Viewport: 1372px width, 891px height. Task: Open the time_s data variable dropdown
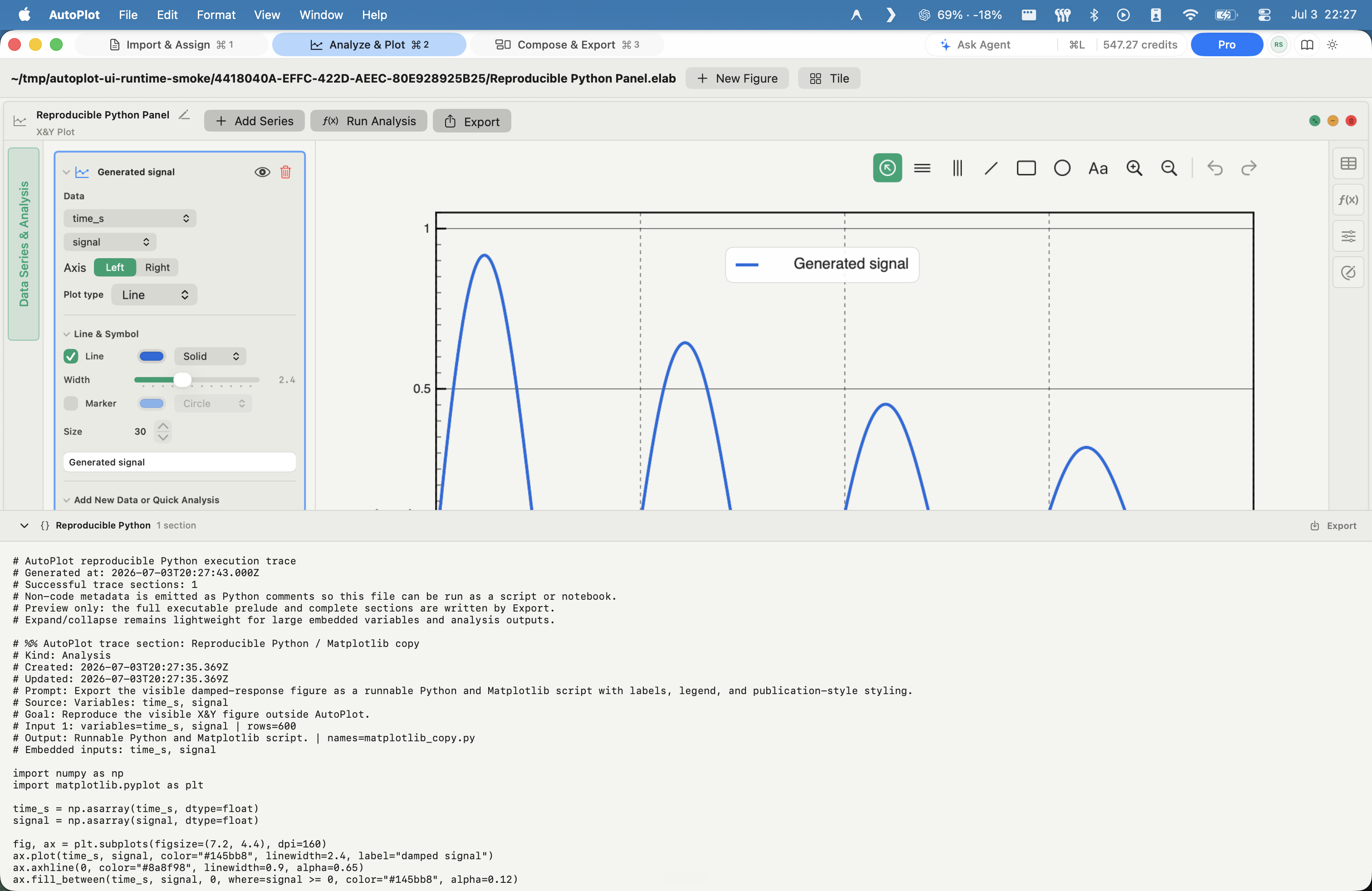130,218
